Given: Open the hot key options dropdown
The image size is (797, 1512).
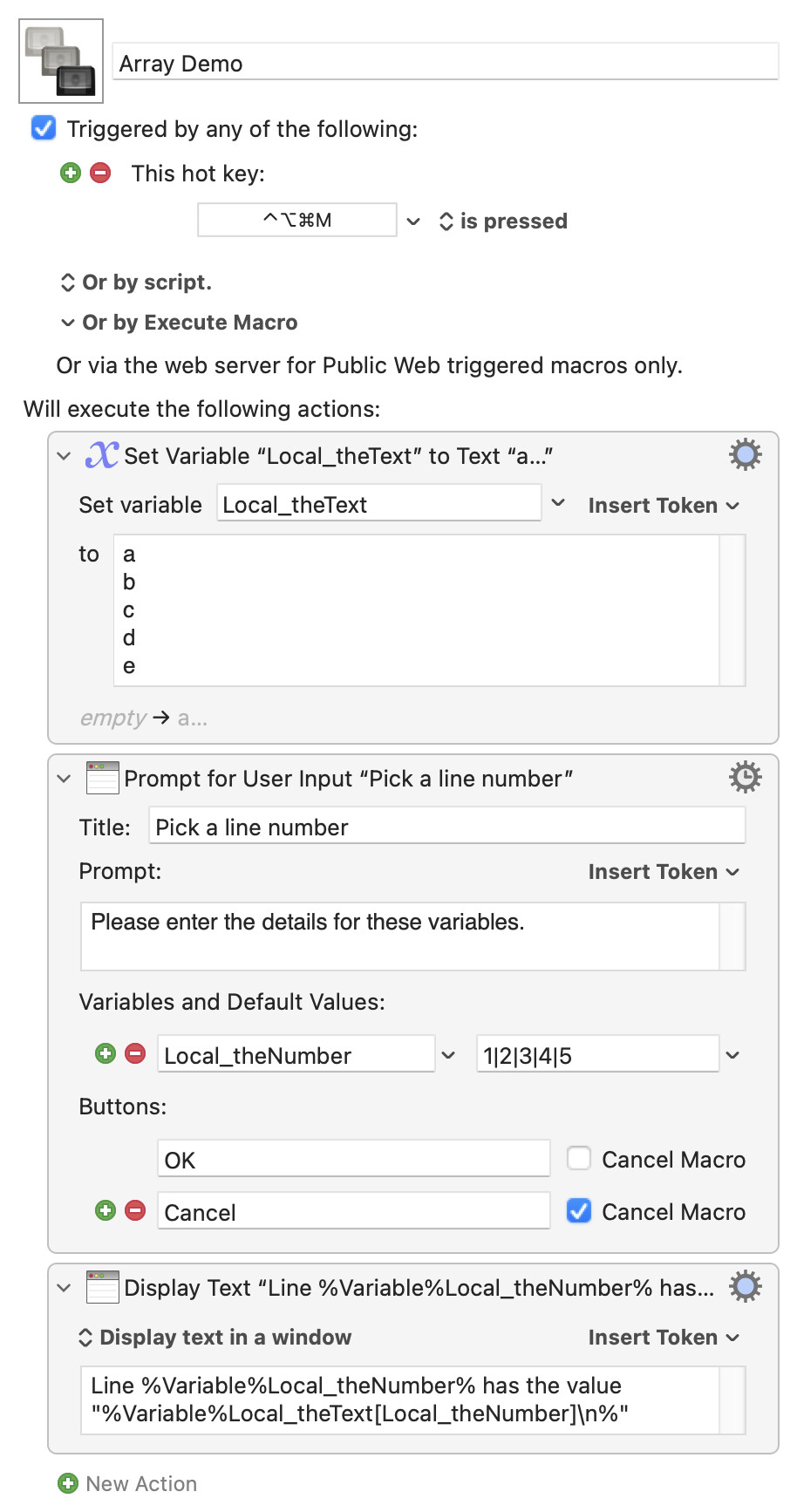Looking at the screenshot, I should (414, 221).
